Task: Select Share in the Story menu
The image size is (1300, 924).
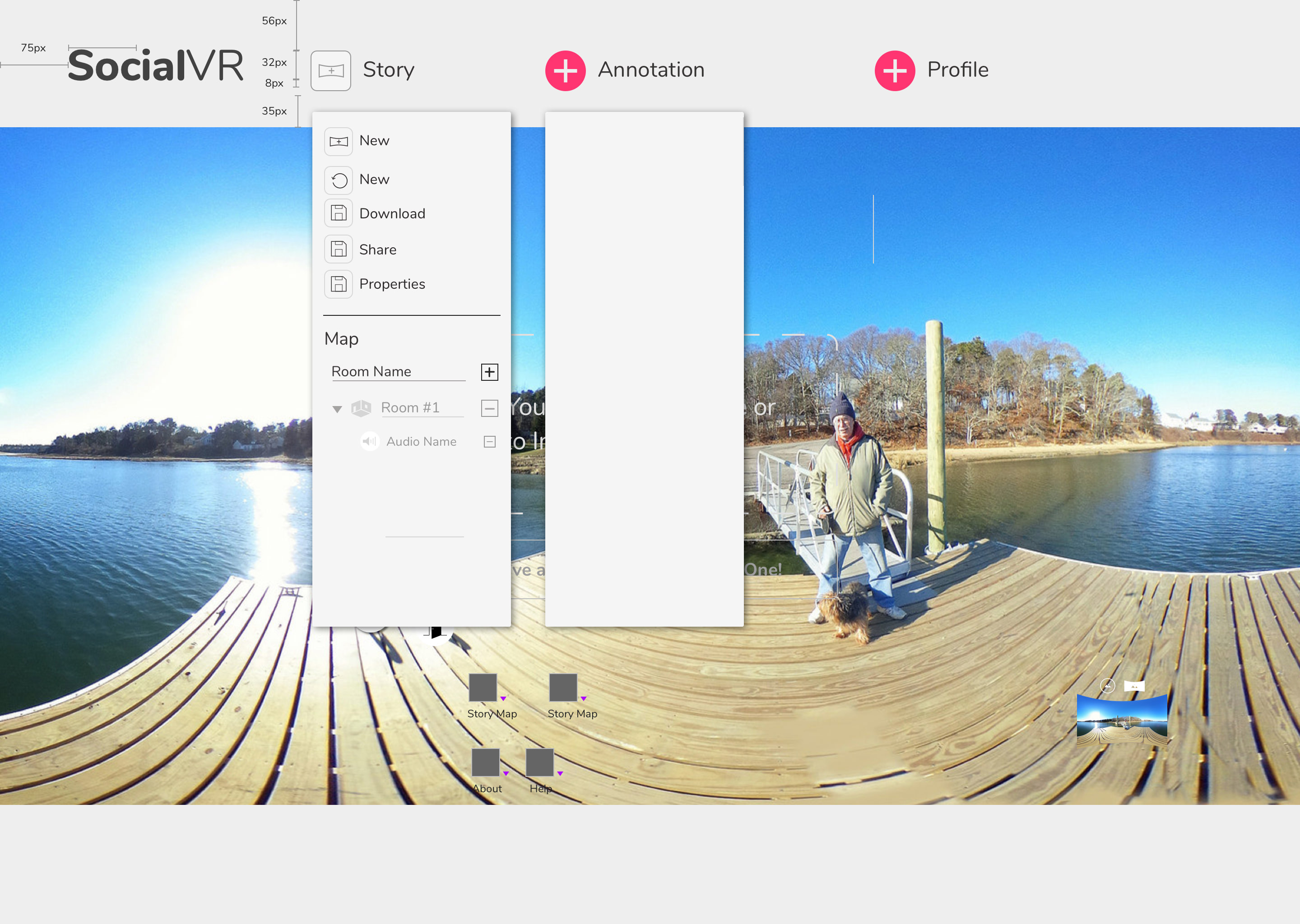Action: 377,250
